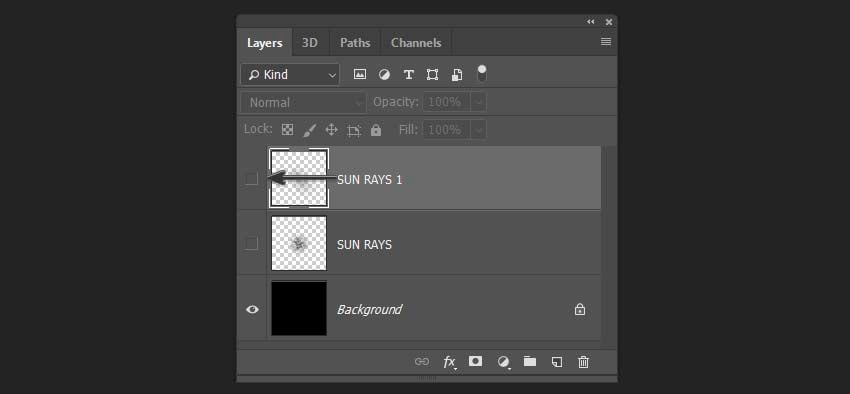Link selected layers
The image size is (850, 394).
[x=422, y=361]
